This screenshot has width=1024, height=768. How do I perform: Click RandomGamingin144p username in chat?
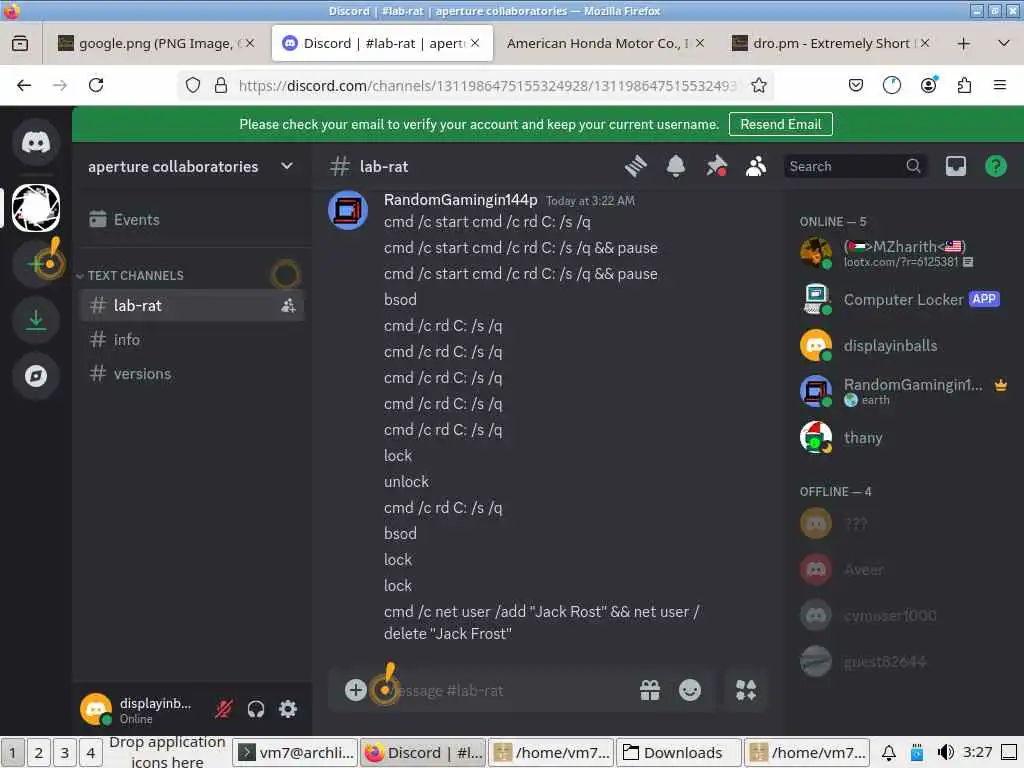[x=460, y=200]
